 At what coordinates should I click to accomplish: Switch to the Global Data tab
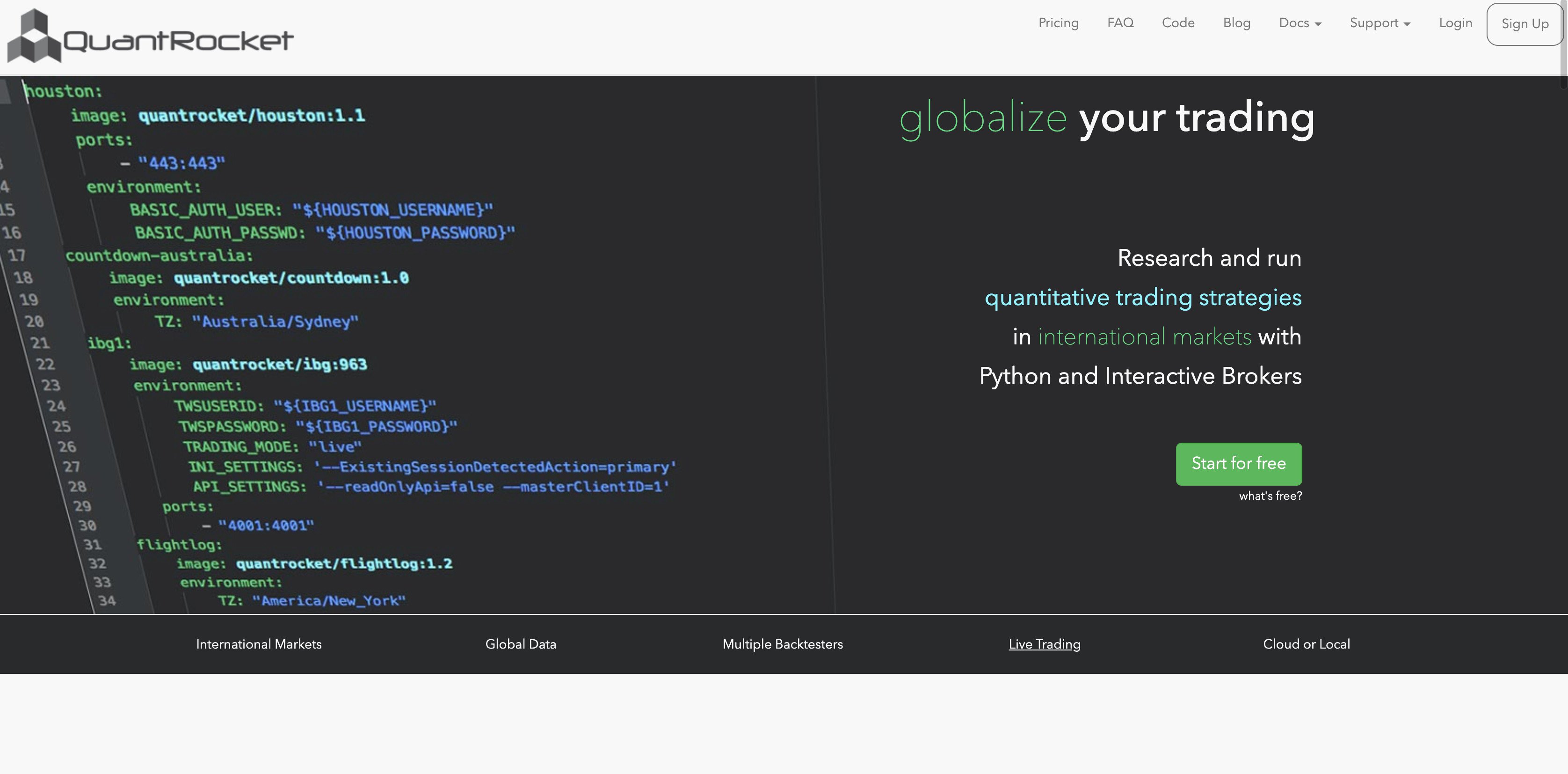[521, 644]
